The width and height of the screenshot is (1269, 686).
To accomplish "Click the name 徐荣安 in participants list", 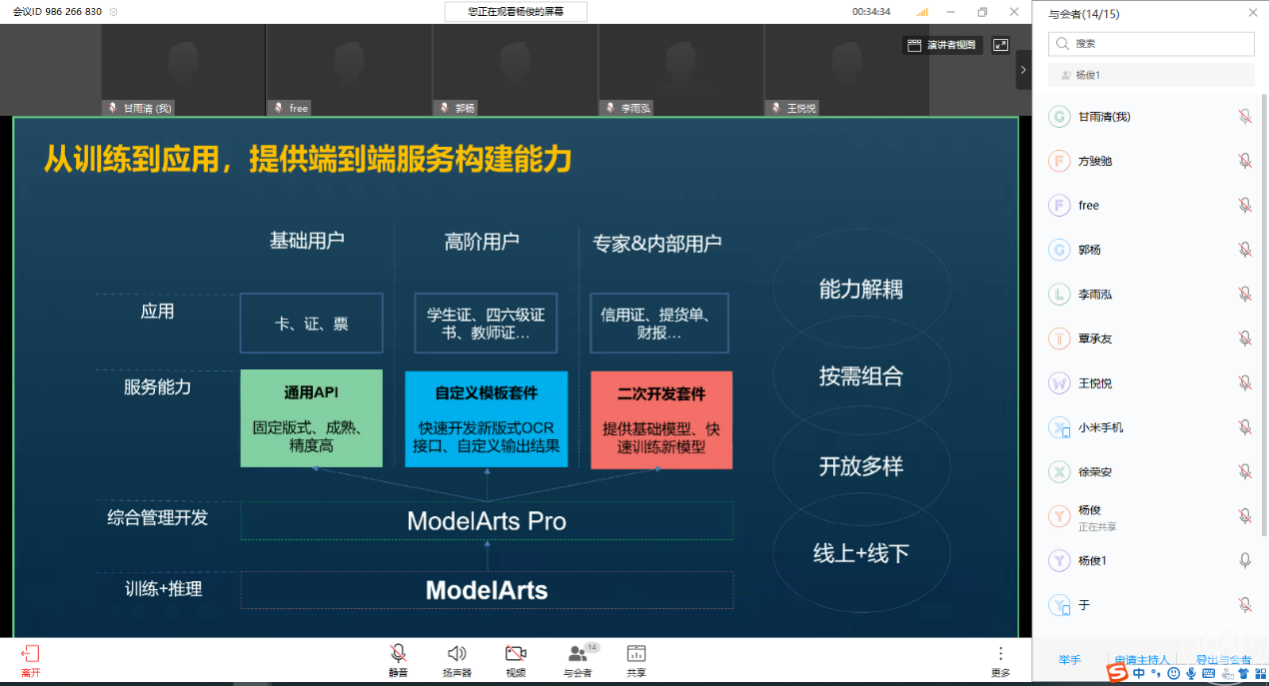I will [1095, 472].
